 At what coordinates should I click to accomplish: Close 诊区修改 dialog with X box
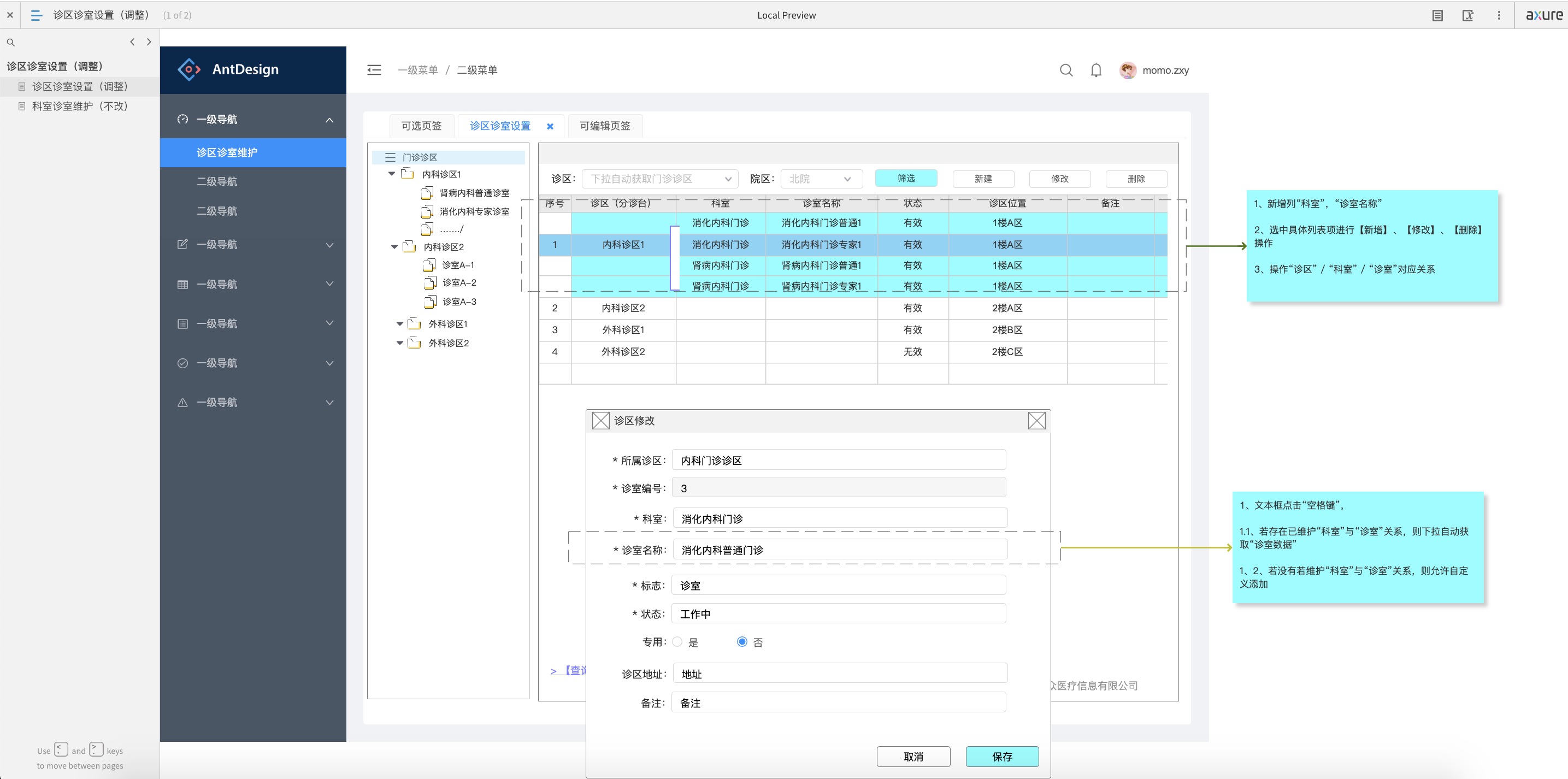[1036, 421]
